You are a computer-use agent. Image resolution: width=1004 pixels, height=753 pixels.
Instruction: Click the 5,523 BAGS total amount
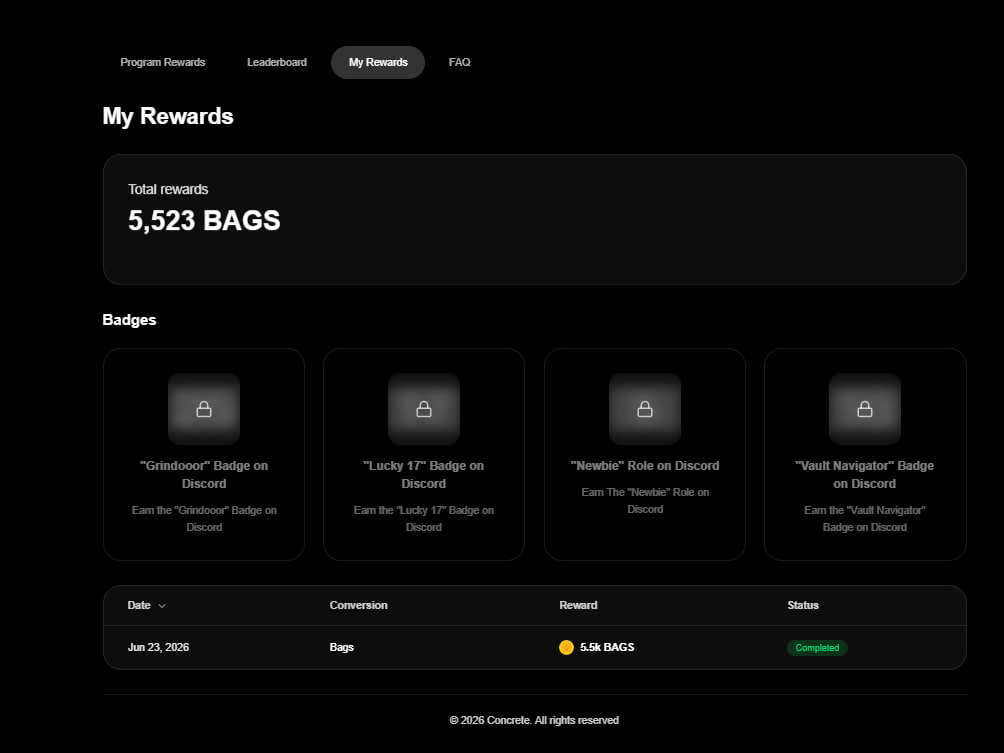click(x=204, y=220)
